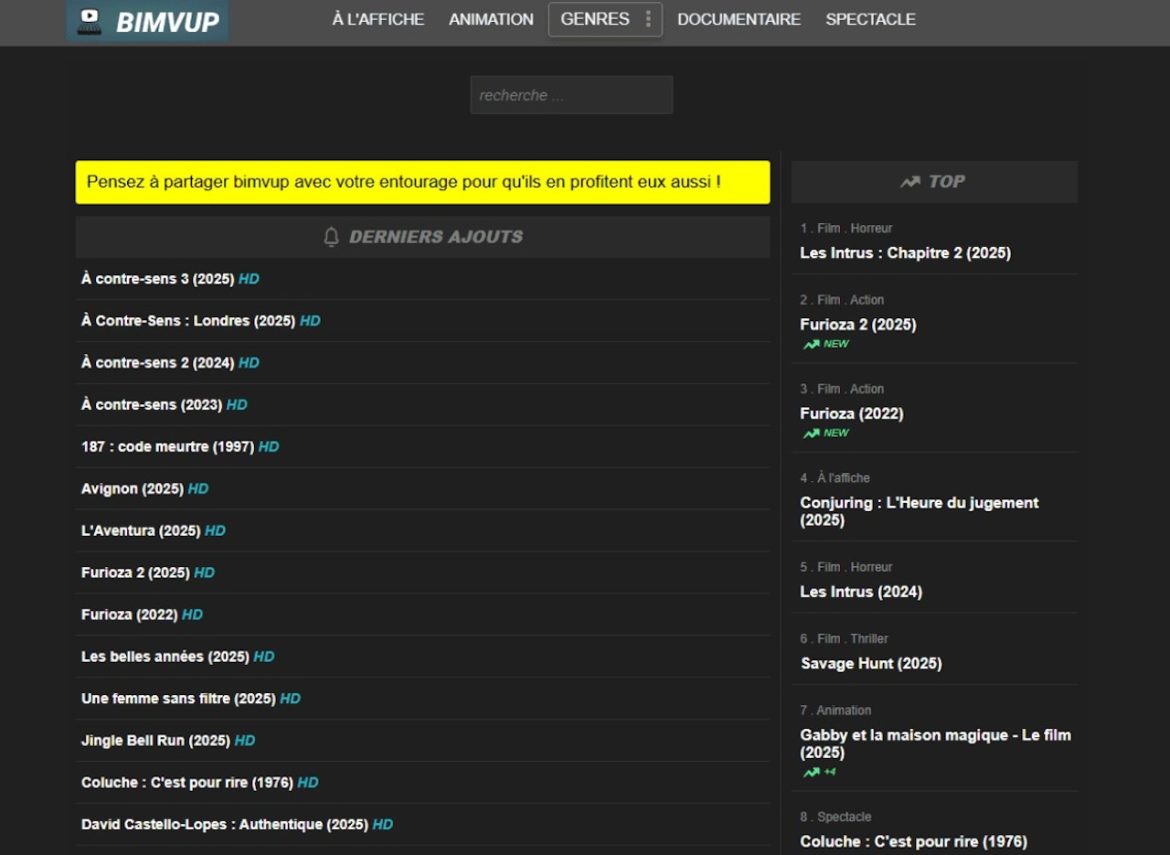Click HD tag beside Jingle Bell Run
Screen dimensions: 1170x855
click(245, 740)
